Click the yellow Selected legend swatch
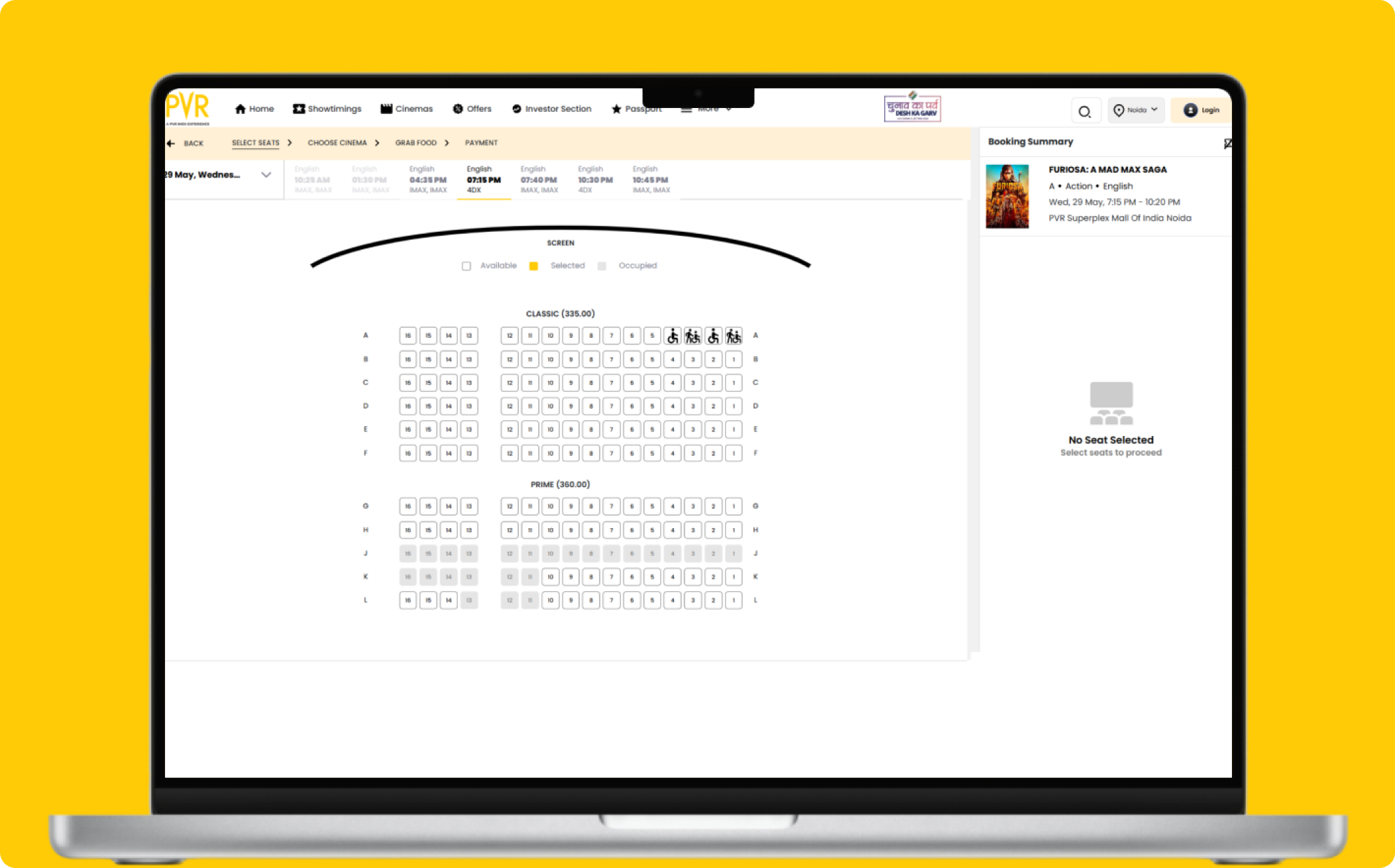The image size is (1395, 868). click(x=534, y=266)
